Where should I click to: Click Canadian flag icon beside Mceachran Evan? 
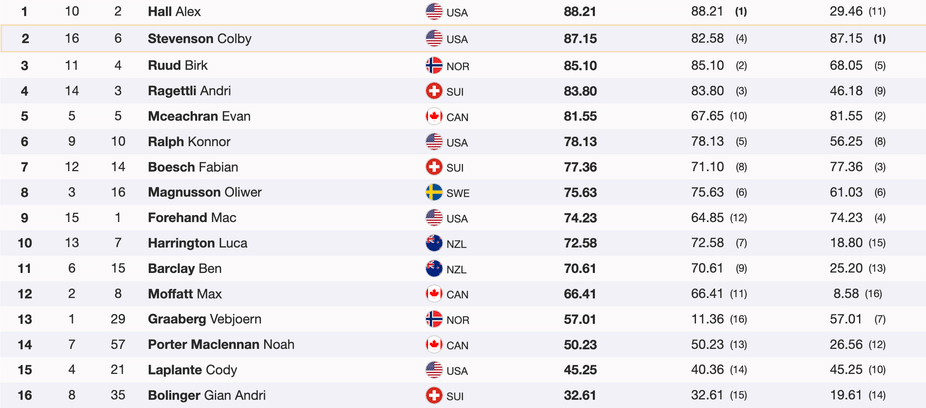point(434,116)
